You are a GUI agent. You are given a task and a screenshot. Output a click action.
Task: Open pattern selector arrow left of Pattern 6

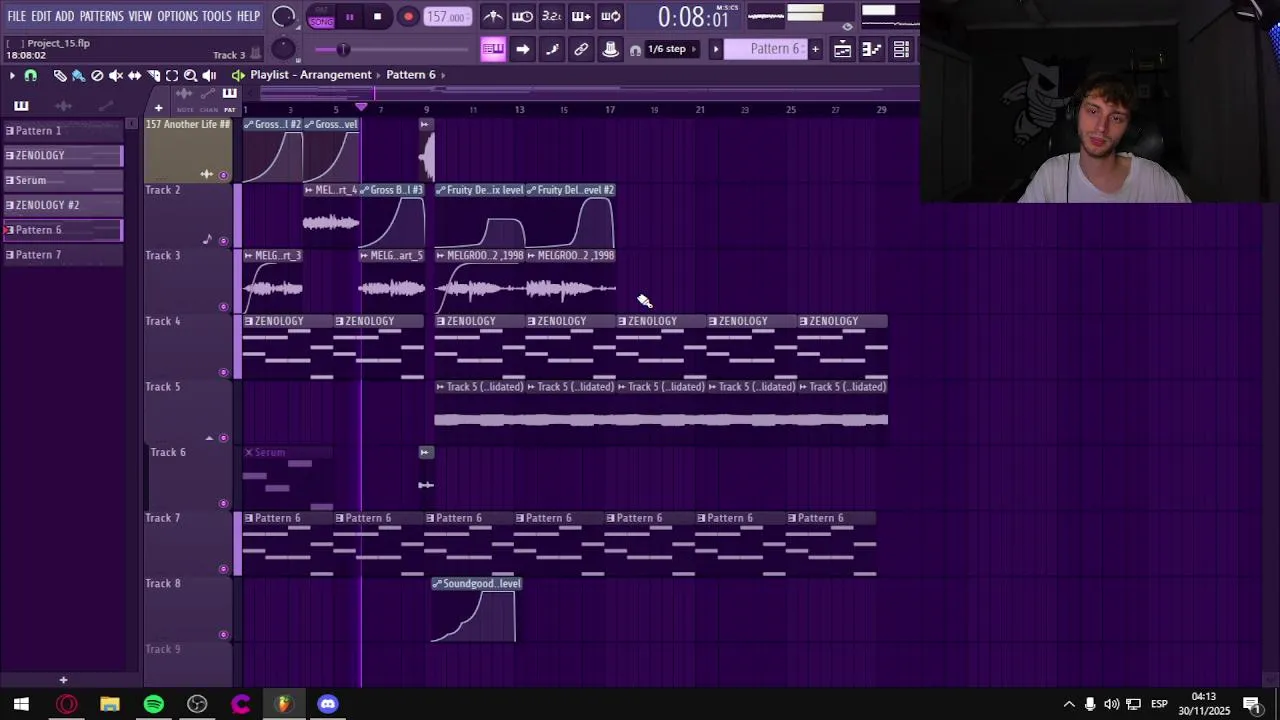tap(715, 49)
